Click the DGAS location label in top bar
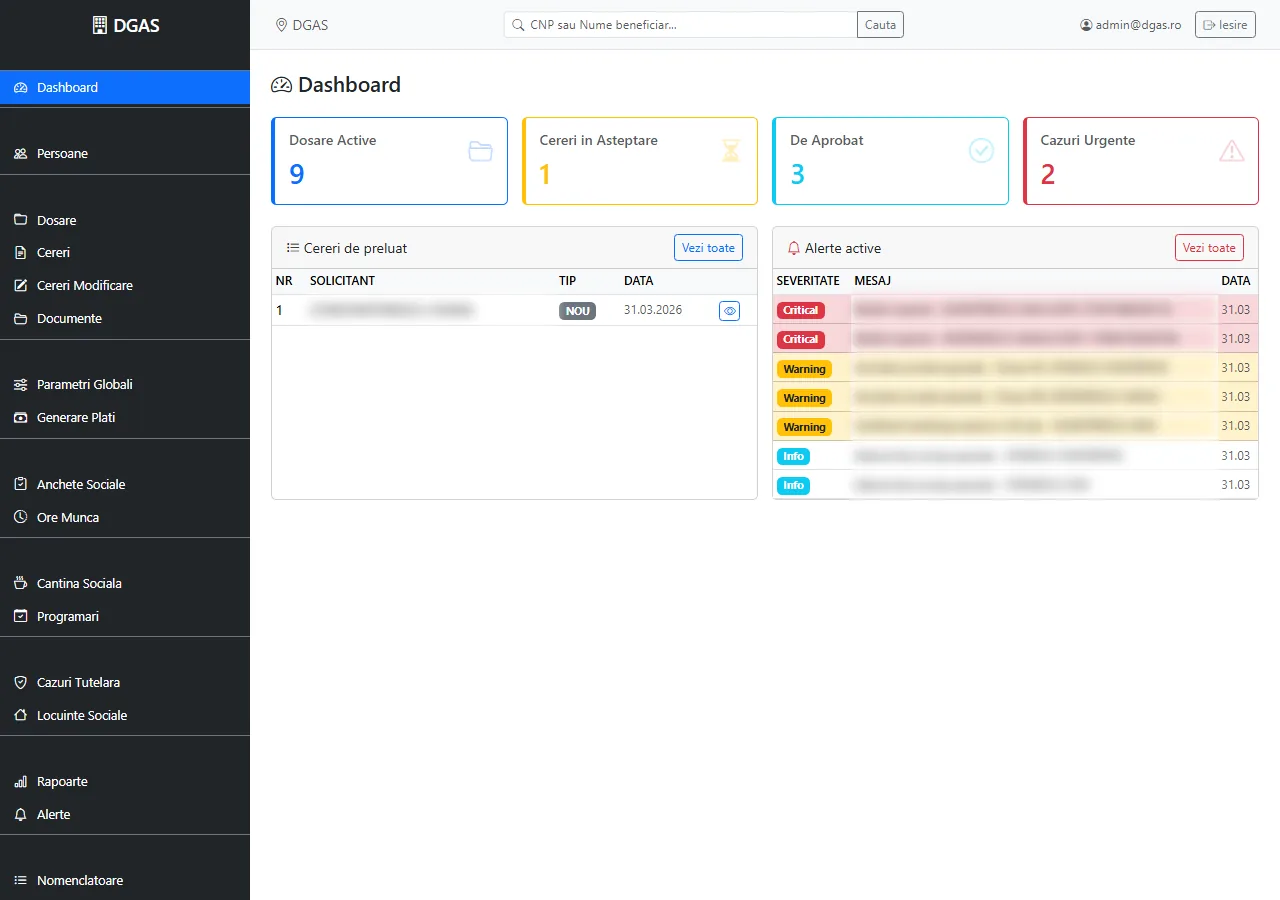 (x=302, y=25)
